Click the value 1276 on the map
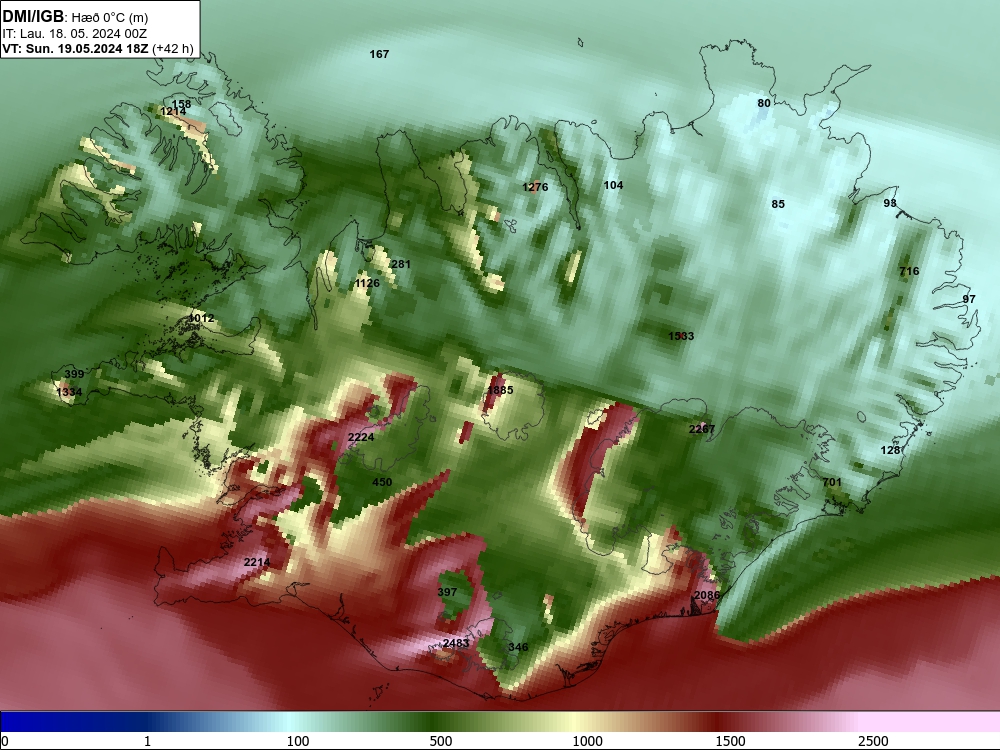Image resolution: width=1000 pixels, height=750 pixels. click(535, 187)
